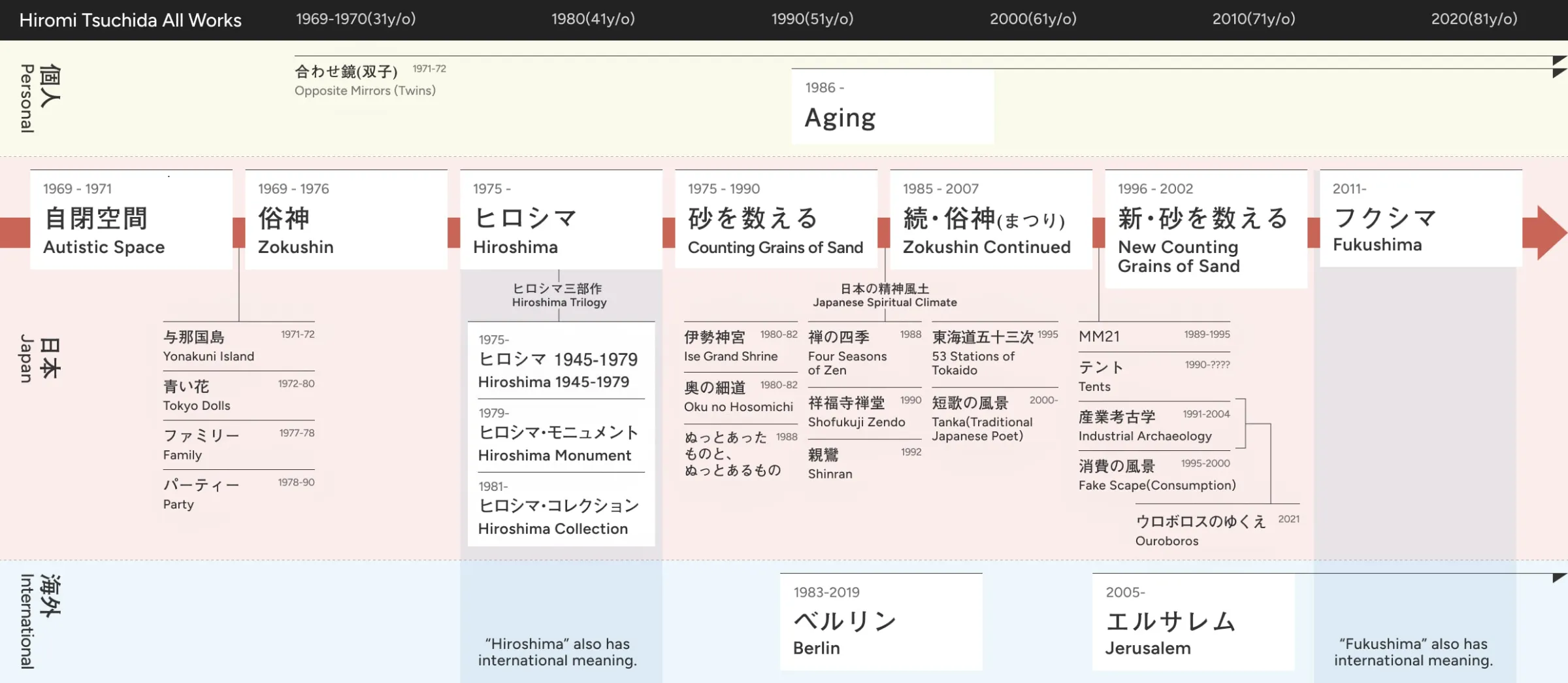This screenshot has width=1568, height=683.
Task: Open Hiroshima Monument entry
Action: click(561, 435)
